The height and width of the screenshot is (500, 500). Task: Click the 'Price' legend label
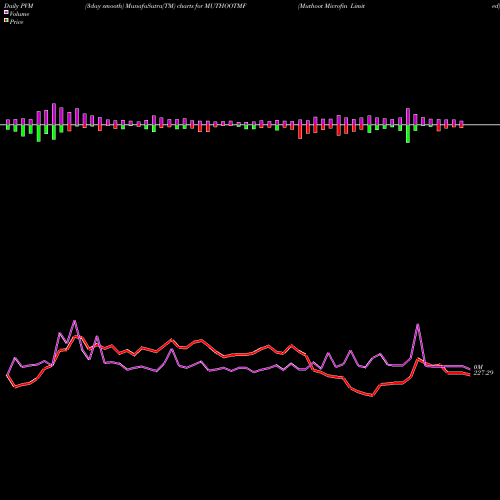[16, 22]
